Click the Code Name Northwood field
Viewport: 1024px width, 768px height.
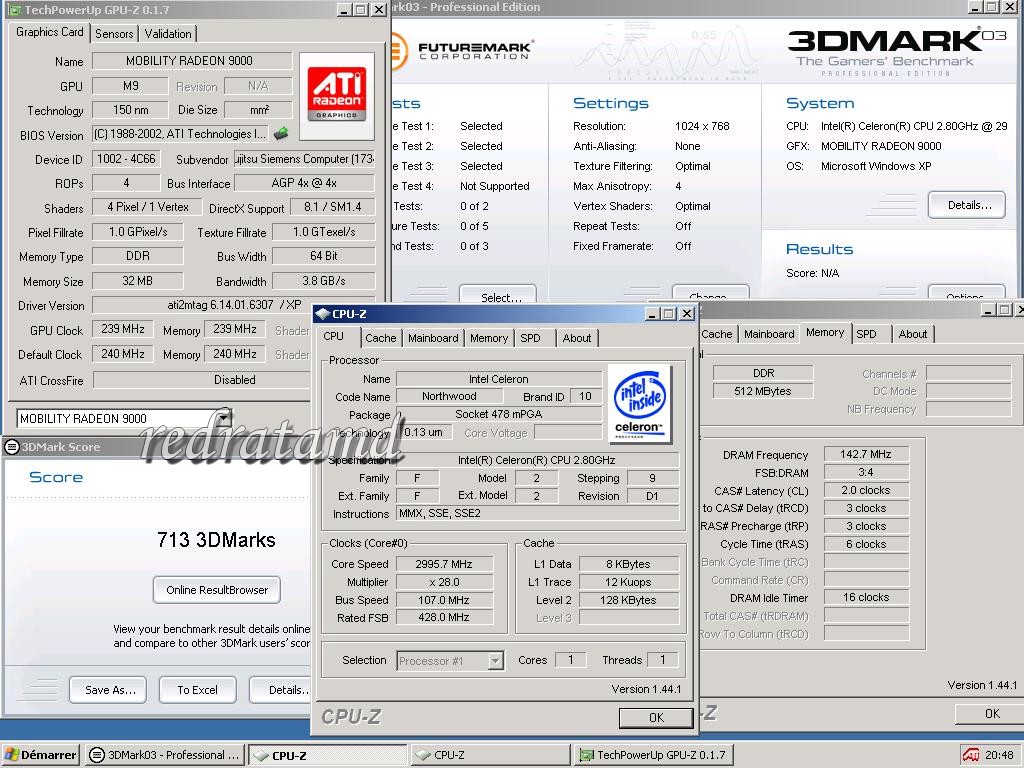tap(449, 396)
